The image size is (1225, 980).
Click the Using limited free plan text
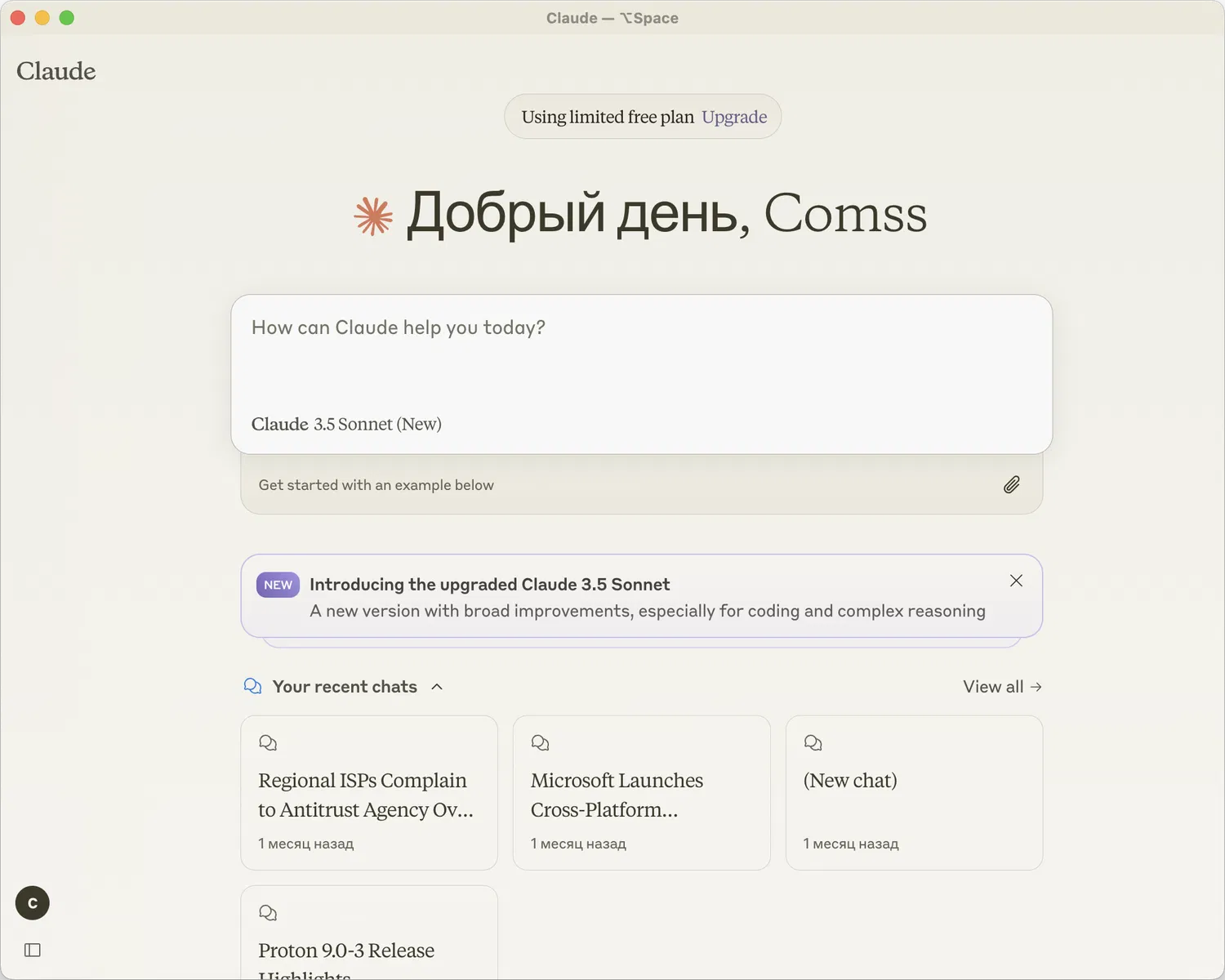(608, 117)
